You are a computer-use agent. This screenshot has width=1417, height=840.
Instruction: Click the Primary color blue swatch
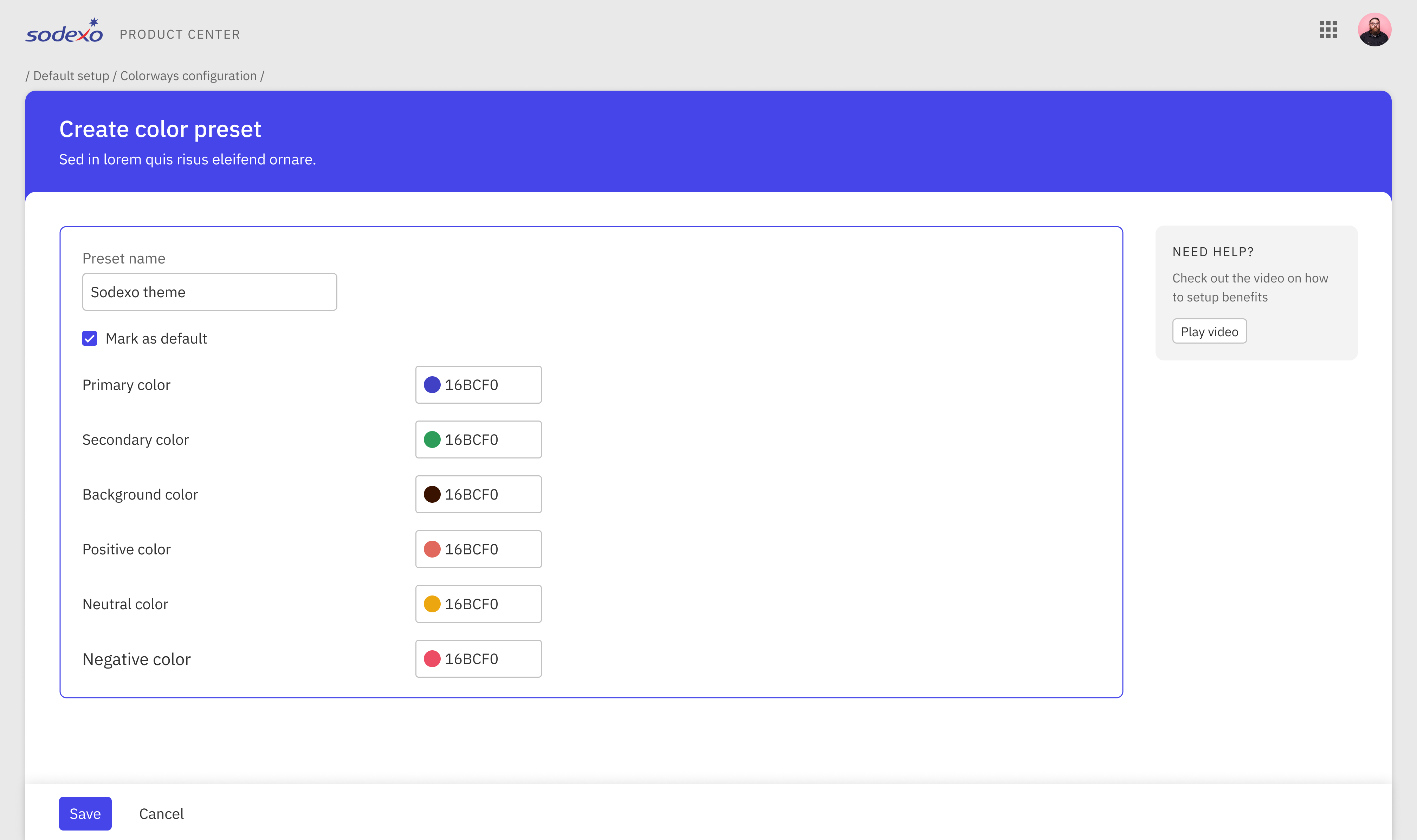click(432, 385)
